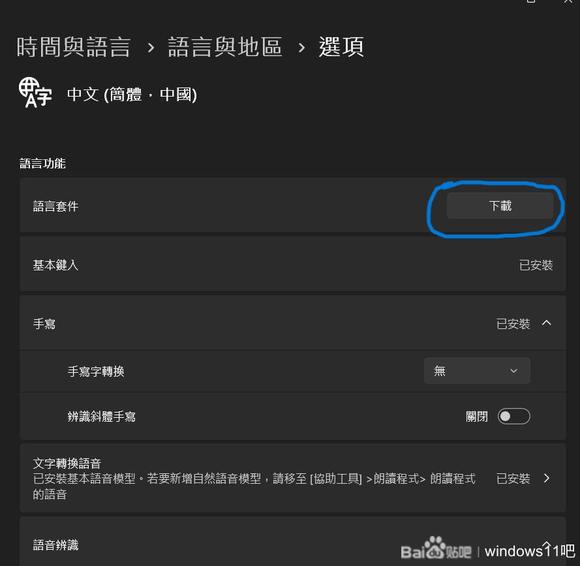This screenshot has width=580, height=566.
Task: Collapse the 手寫 section chevron
Action: 546,323
